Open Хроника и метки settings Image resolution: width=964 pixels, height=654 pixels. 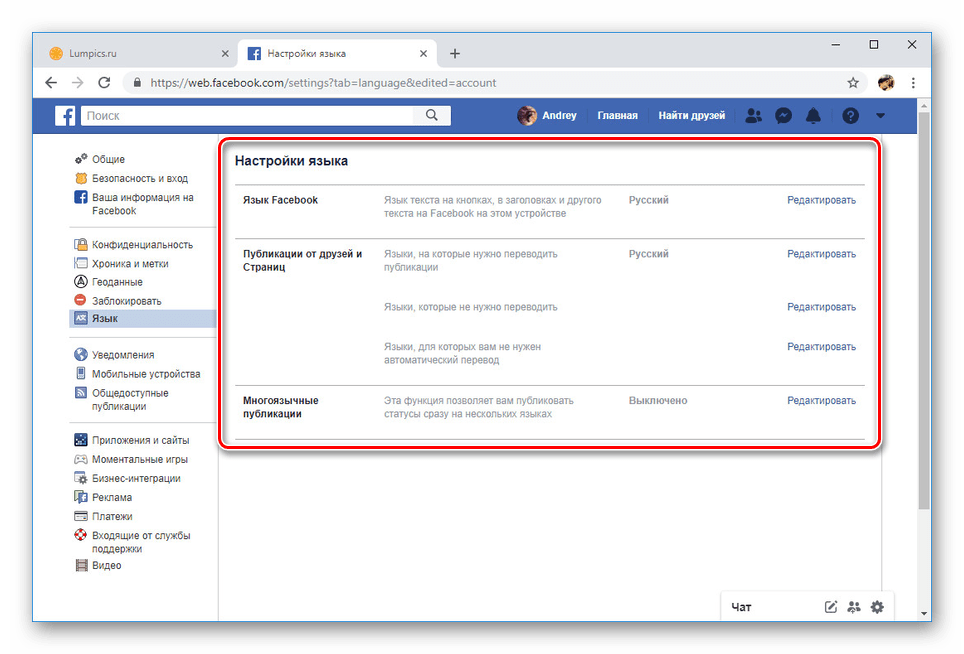click(130, 264)
